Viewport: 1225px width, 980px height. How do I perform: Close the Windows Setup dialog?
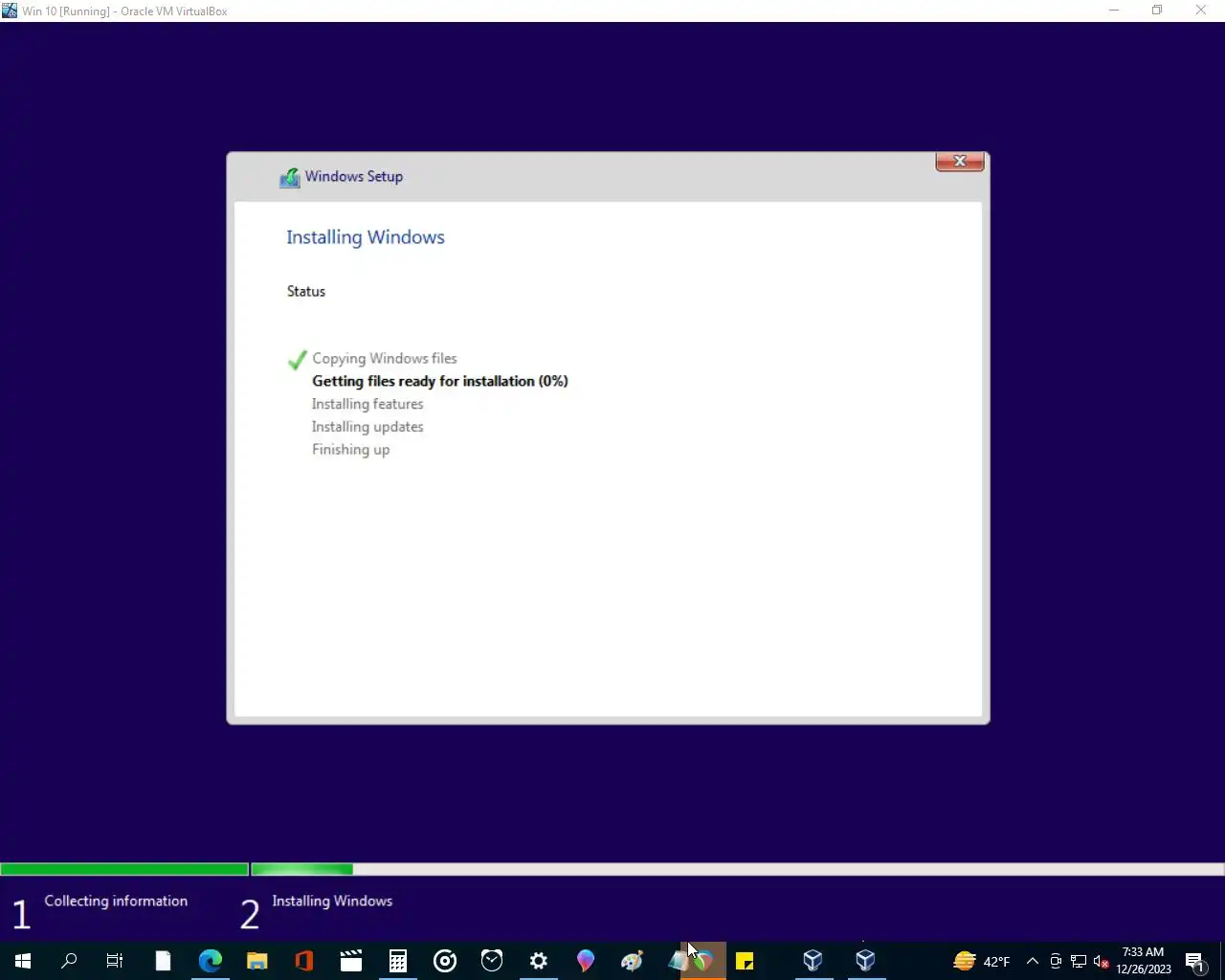tap(960, 161)
